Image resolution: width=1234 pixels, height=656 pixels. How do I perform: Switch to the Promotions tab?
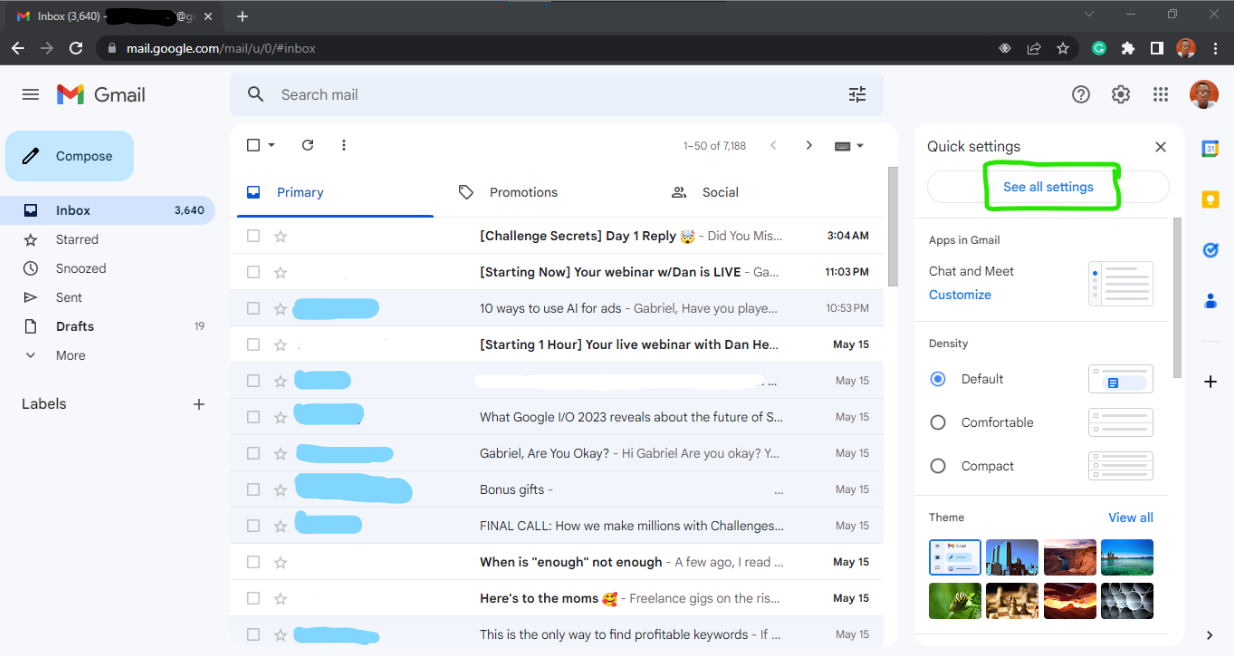[x=523, y=192]
